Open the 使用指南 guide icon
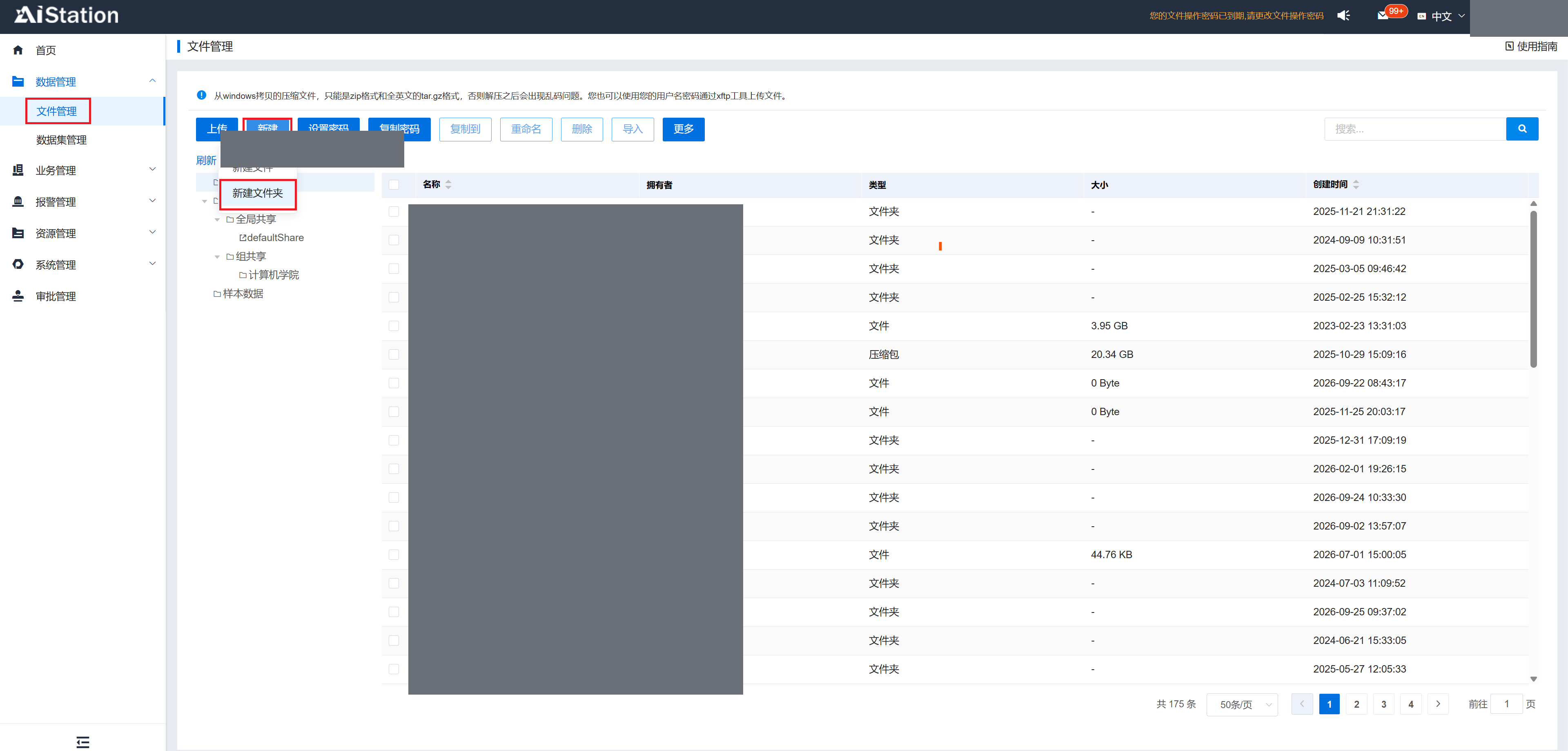This screenshot has height=751, width=1568. point(1509,46)
